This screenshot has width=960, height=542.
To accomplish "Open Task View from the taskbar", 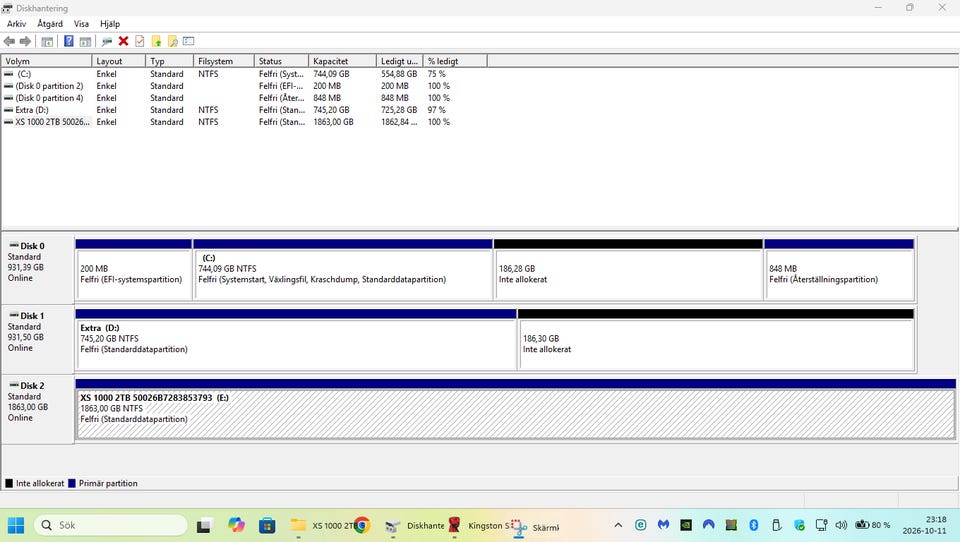I will 204,525.
